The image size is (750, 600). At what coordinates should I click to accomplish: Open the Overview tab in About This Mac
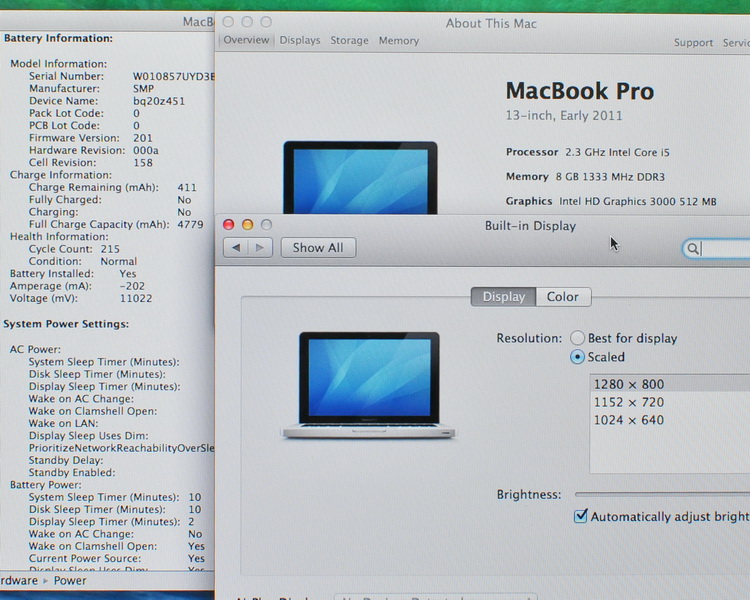tap(246, 40)
